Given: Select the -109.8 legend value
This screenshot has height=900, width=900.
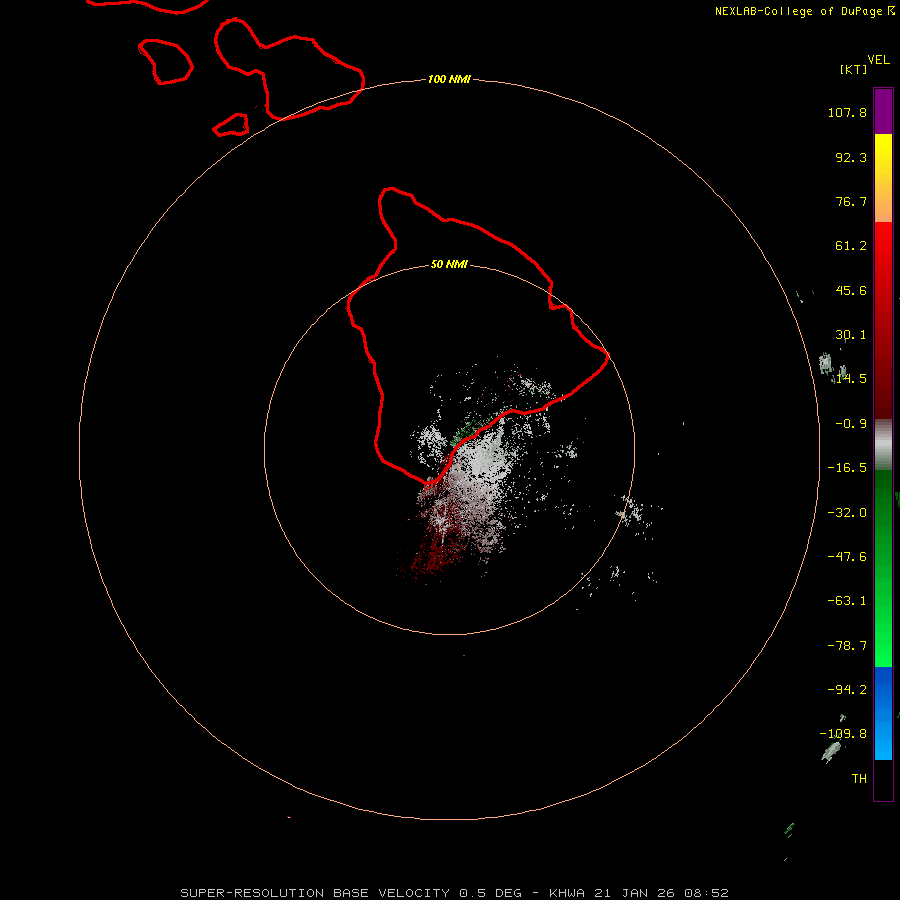Looking at the screenshot, I should [x=843, y=734].
